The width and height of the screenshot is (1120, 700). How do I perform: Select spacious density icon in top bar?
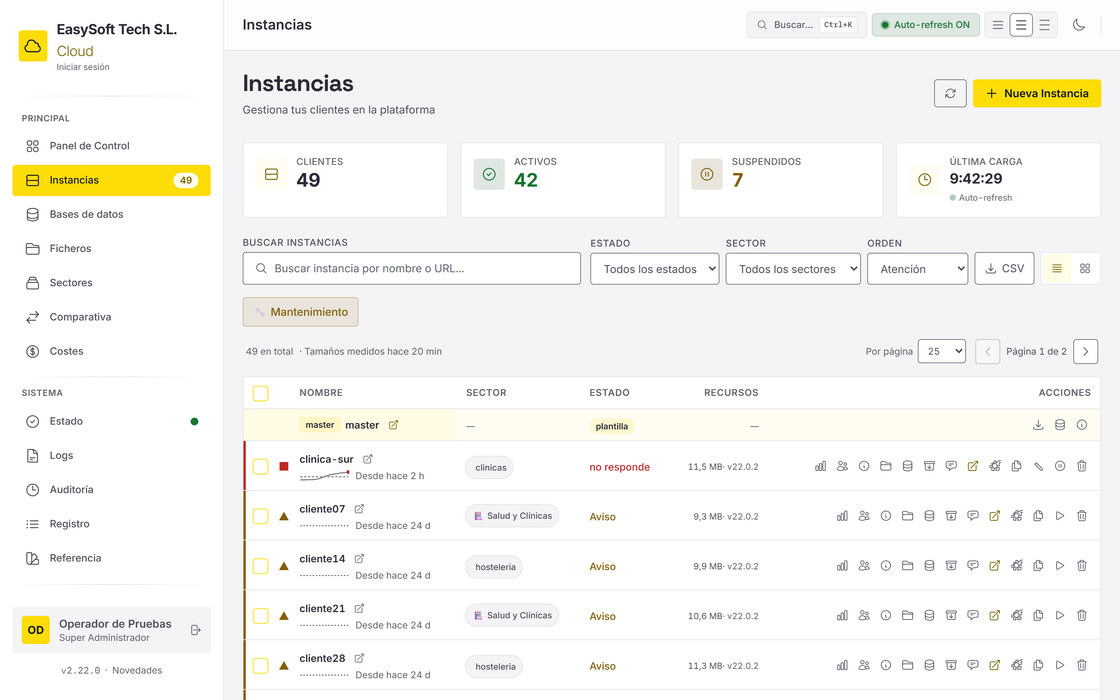point(1044,25)
